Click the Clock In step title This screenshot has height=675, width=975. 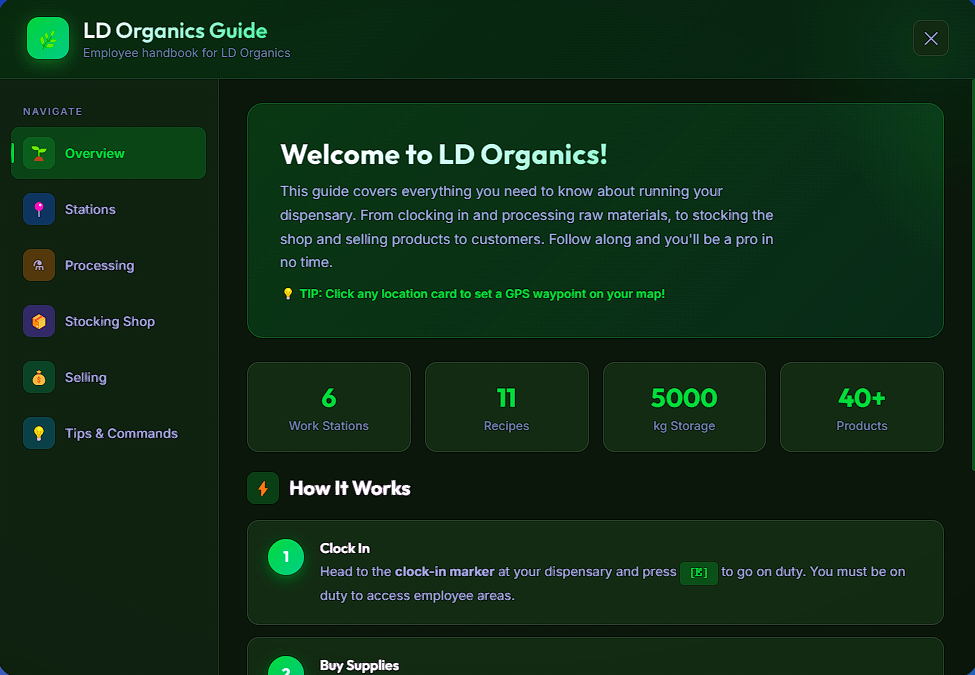coord(344,548)
